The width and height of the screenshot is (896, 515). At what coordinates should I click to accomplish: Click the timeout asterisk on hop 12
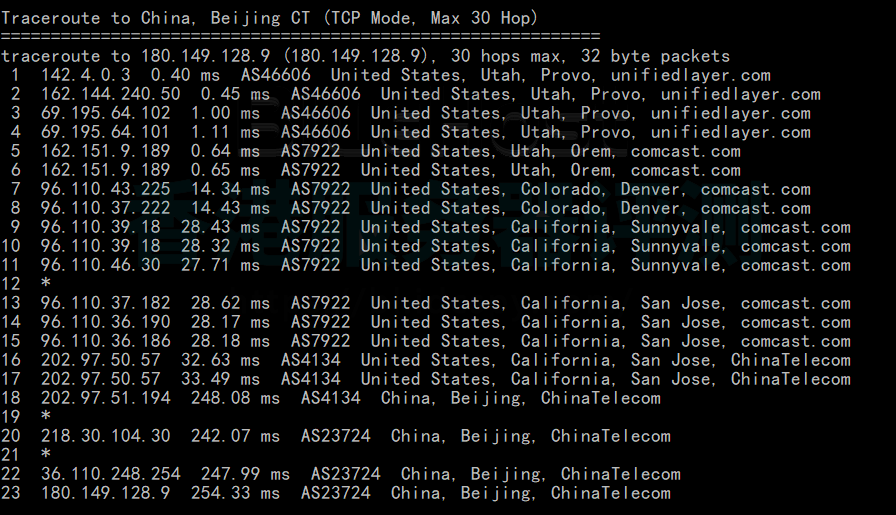pos(45,284)
